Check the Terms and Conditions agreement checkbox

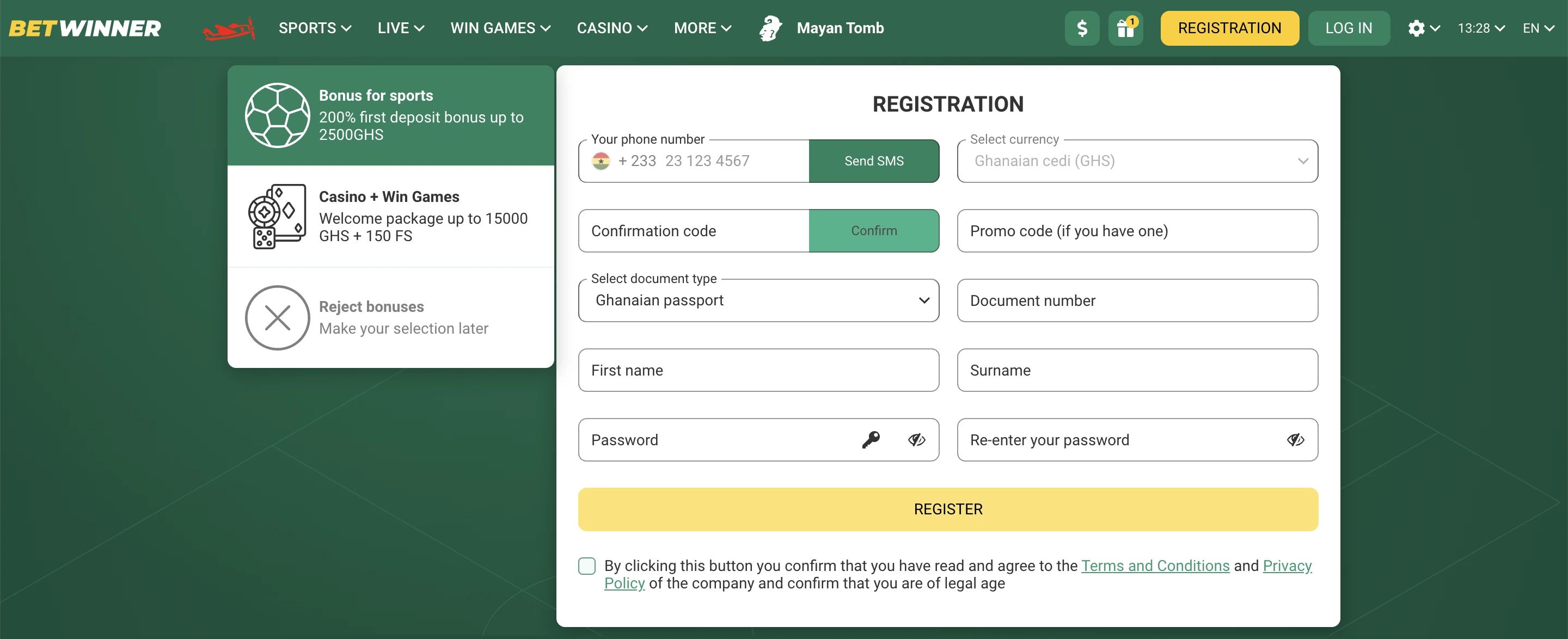click(586, 566)
